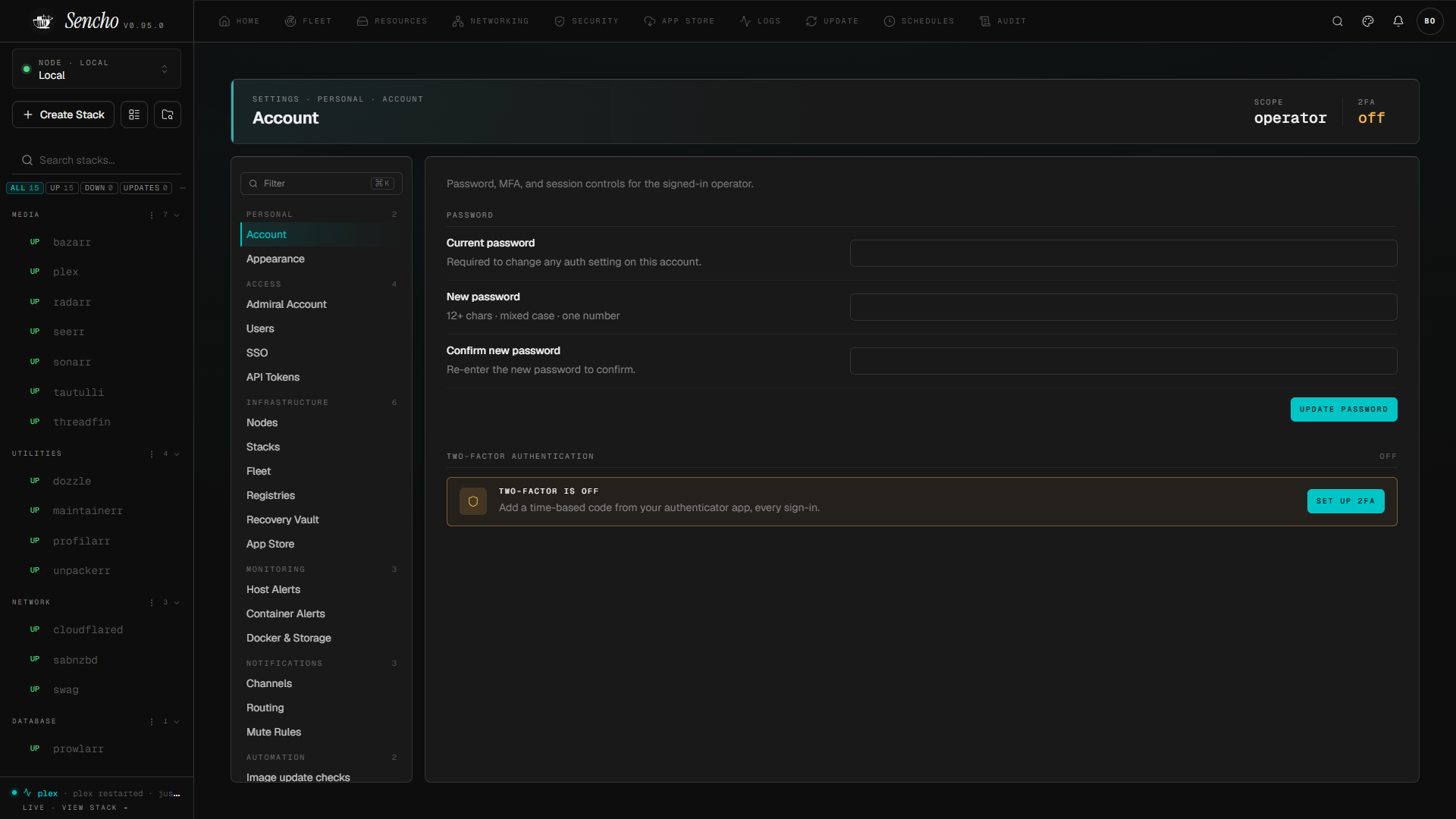Open Container Alerts settings
Viewport: 1456px width, 819px height.
(321, 613)
